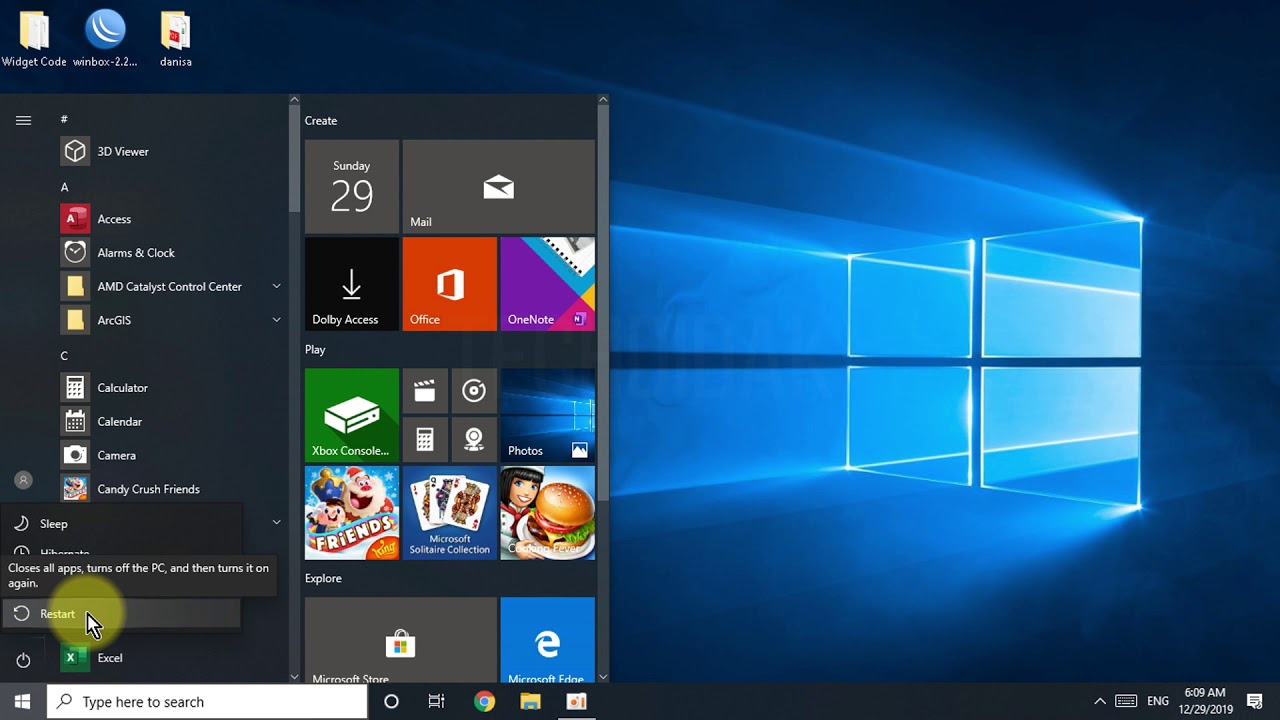Collapse the chevron beside the Sleep row
Viewport: 1280px width, 720px height.
tap(277, 522)
